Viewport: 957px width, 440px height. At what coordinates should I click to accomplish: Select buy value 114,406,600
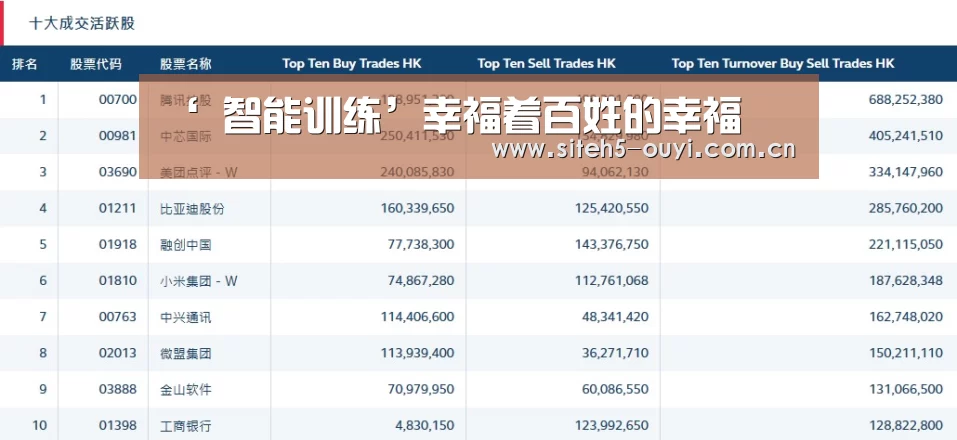click(x=417, y=317)
